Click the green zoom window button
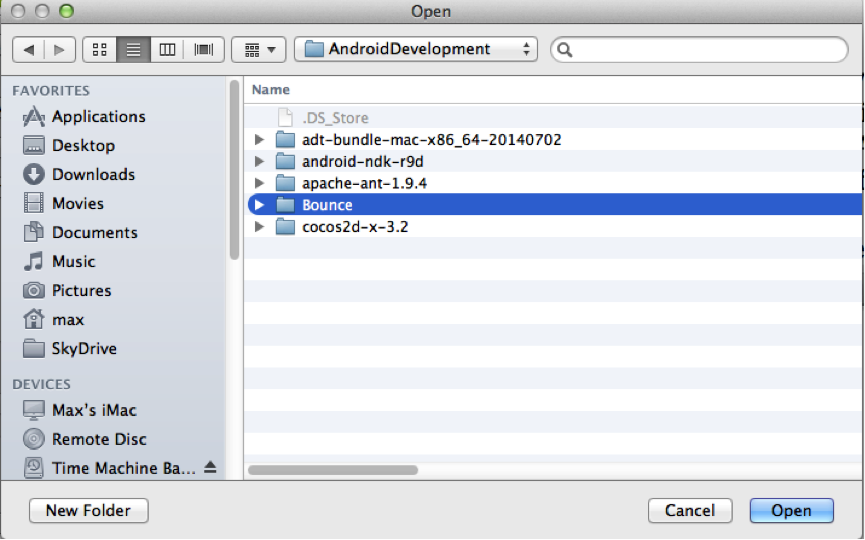865x540 pixels. pyautogui.click(x=66, y=10)
